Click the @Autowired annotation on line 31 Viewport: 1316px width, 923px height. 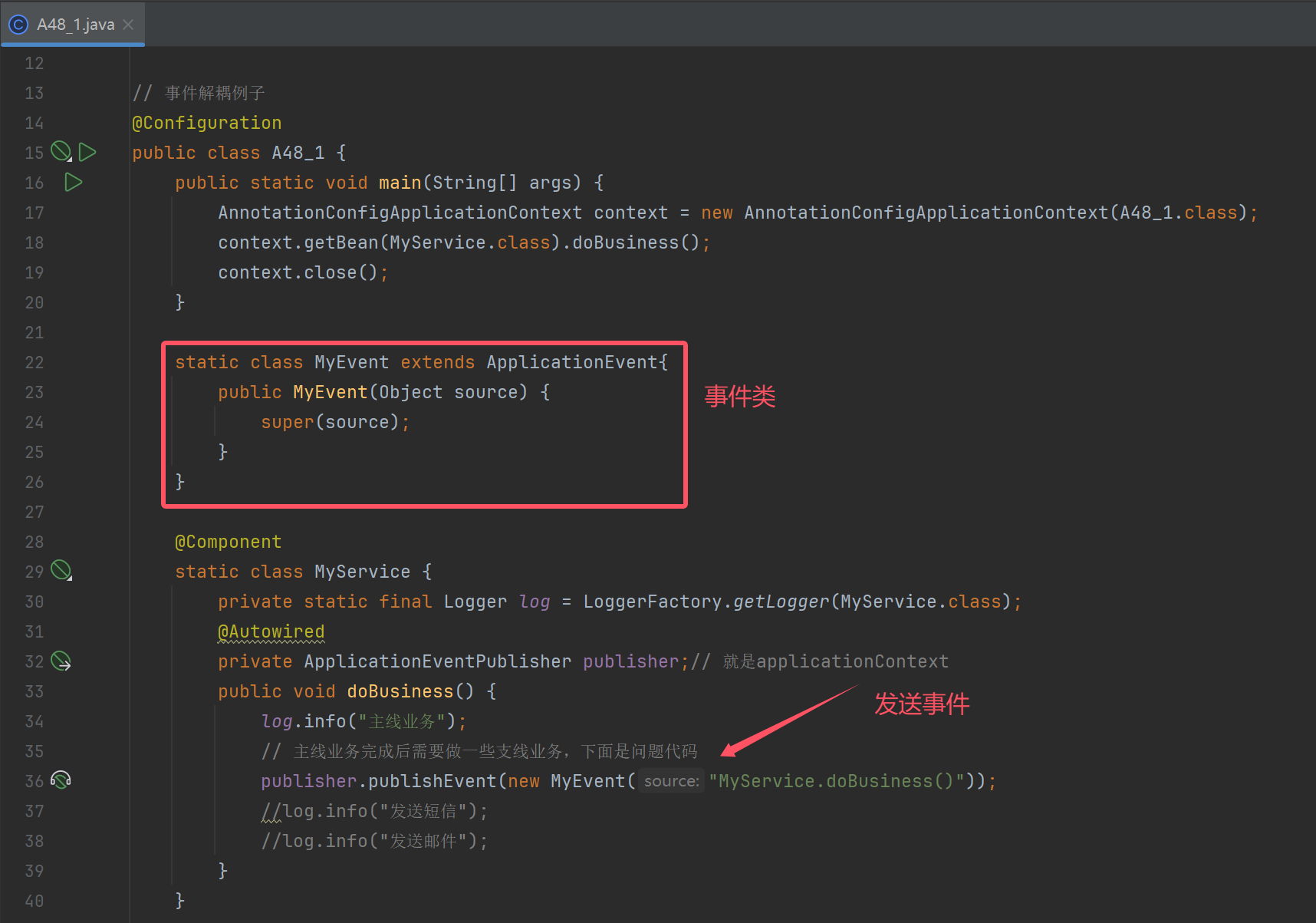271,631
